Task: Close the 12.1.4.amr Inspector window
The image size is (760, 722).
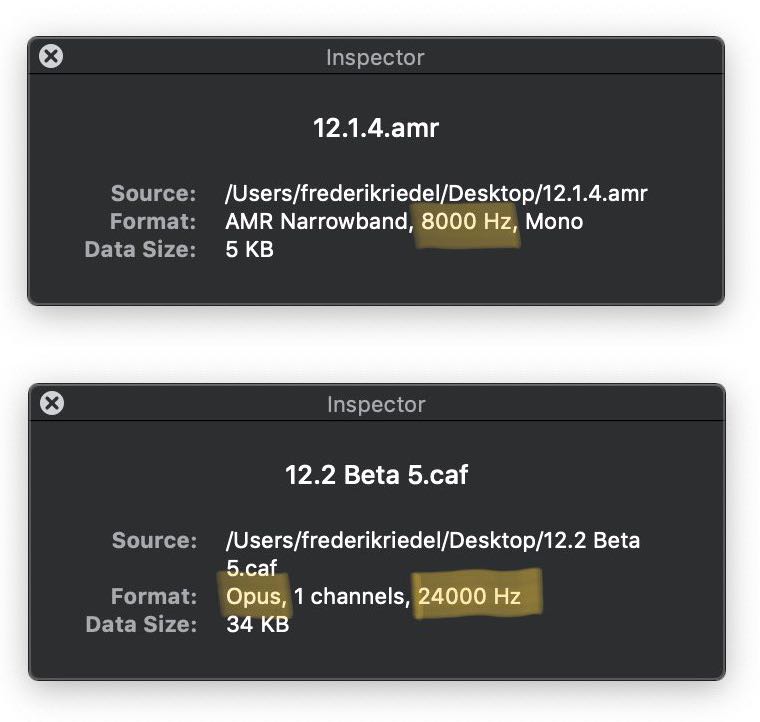Action: tap(51, 57)
